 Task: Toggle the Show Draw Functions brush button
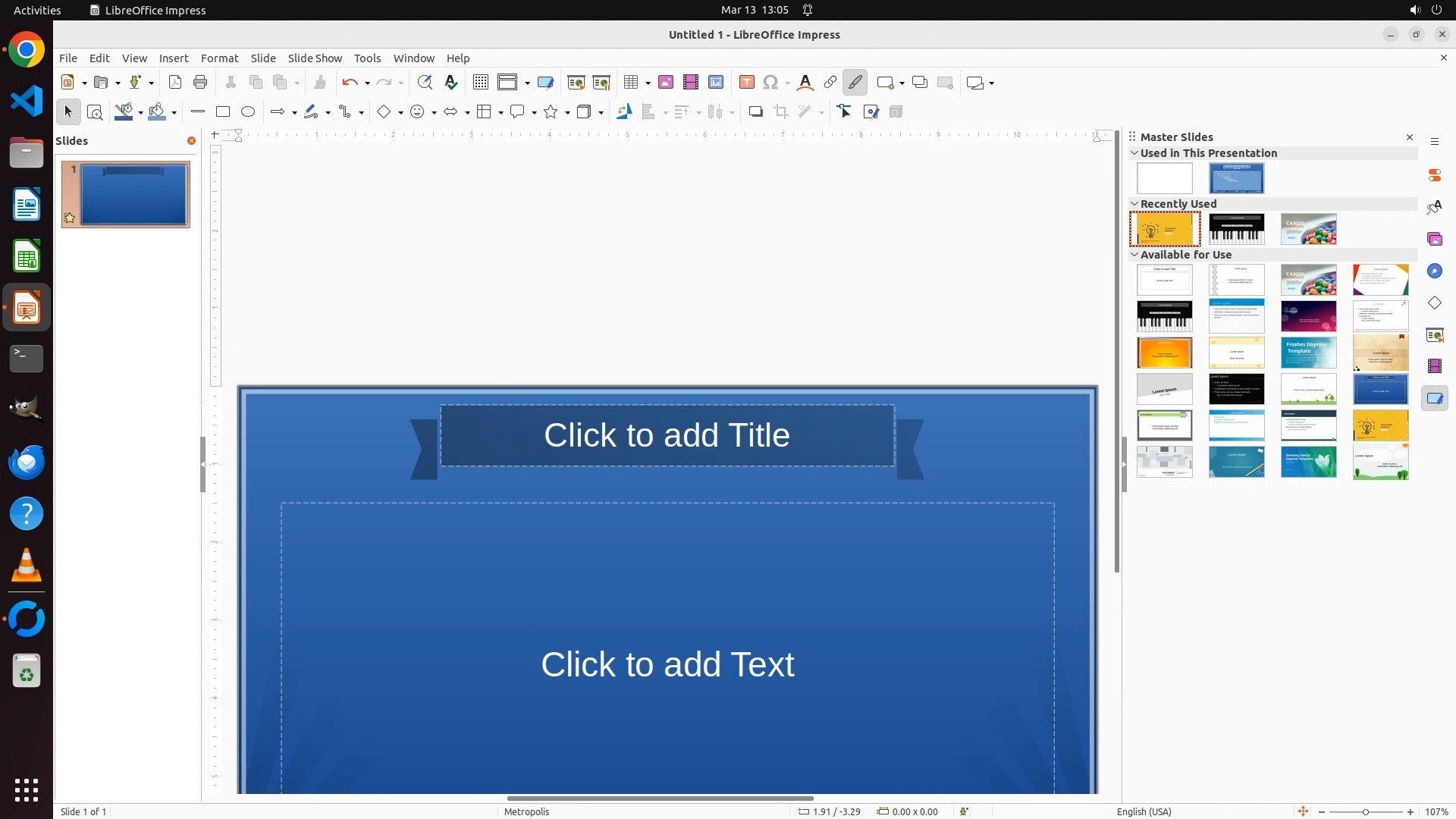pos(855,83)
